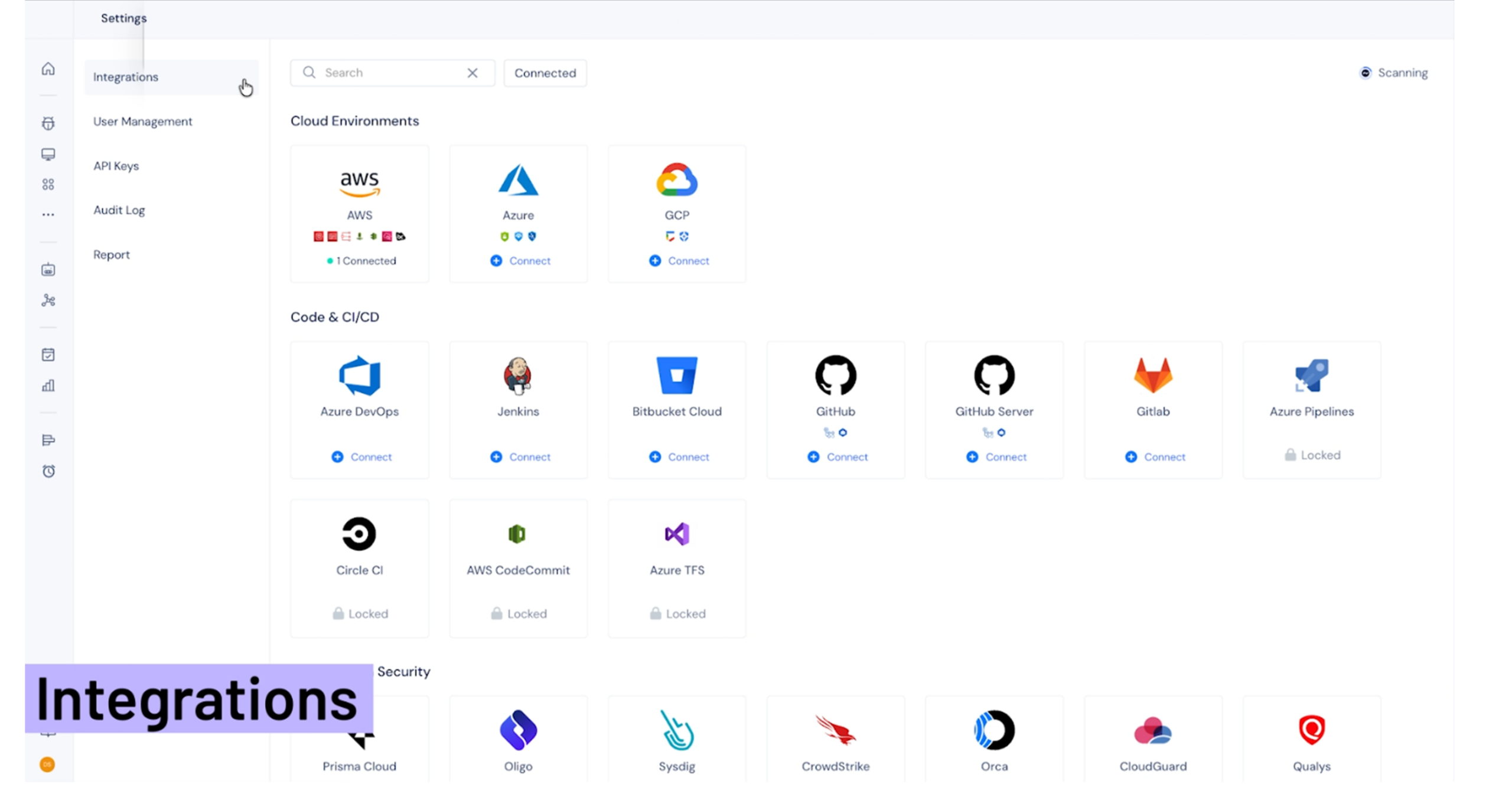Click Connect under Gitlab

click(1155, 457)
